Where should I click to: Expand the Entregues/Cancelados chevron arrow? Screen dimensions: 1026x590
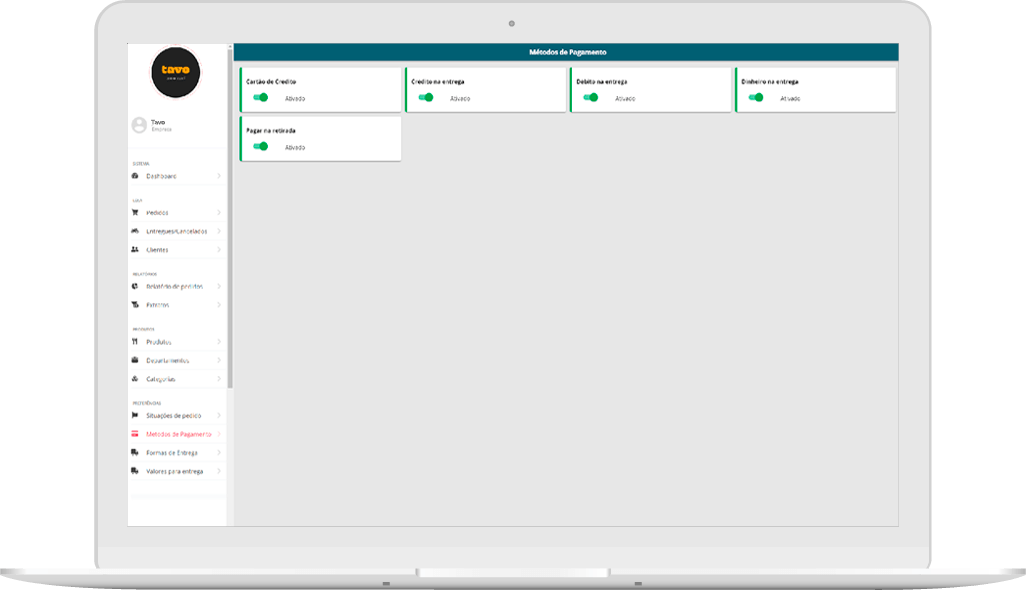point(219,231)
